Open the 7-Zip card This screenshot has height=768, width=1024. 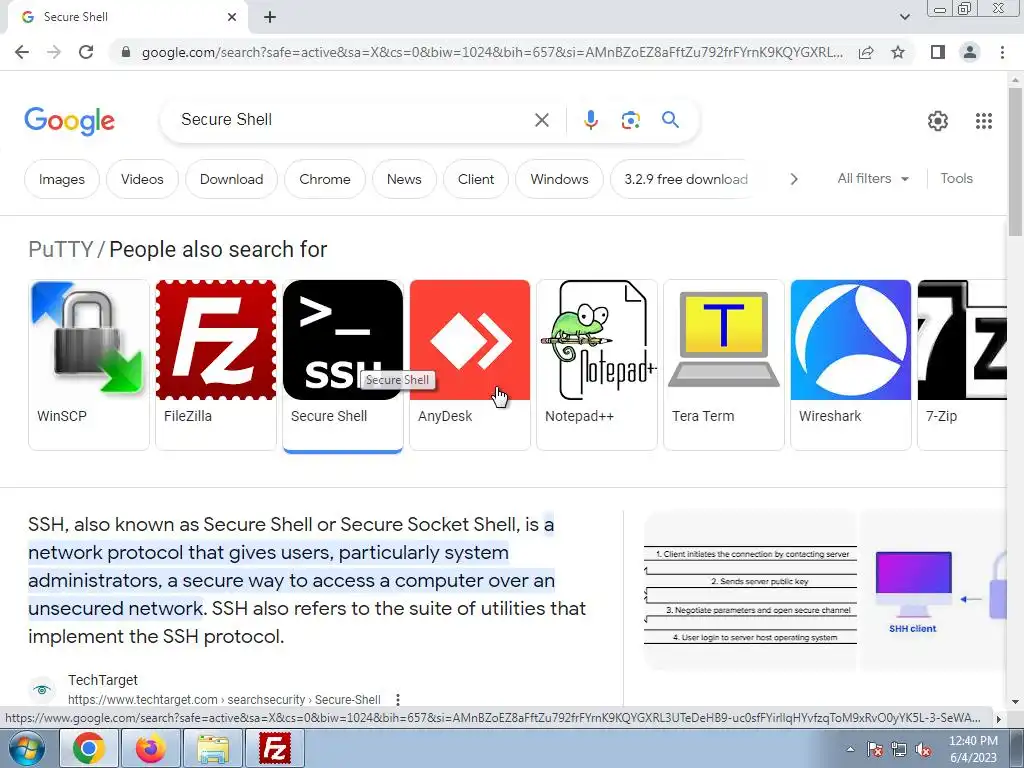pos(962,364)
